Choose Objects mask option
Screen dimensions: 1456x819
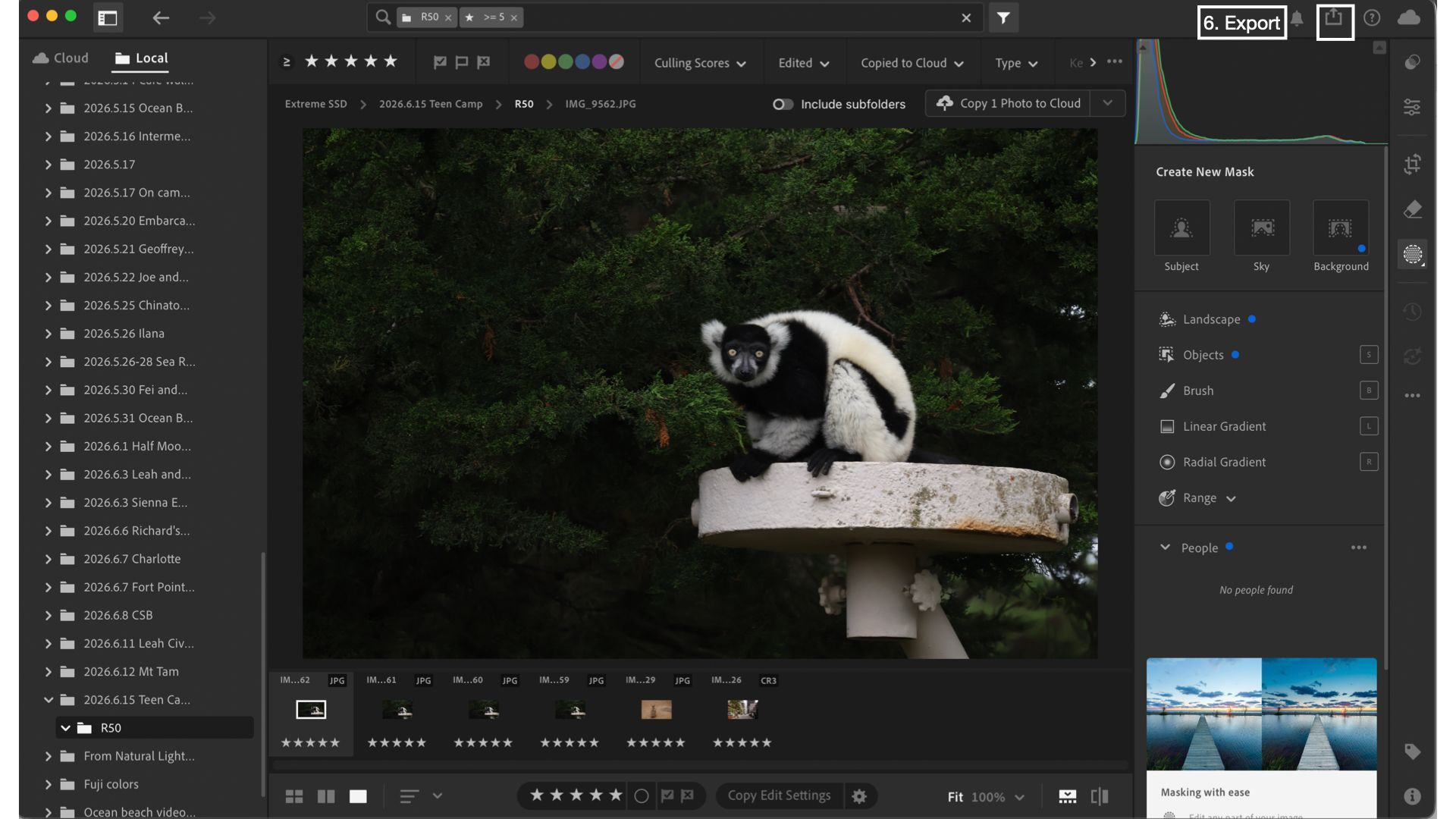[1202, 355]
